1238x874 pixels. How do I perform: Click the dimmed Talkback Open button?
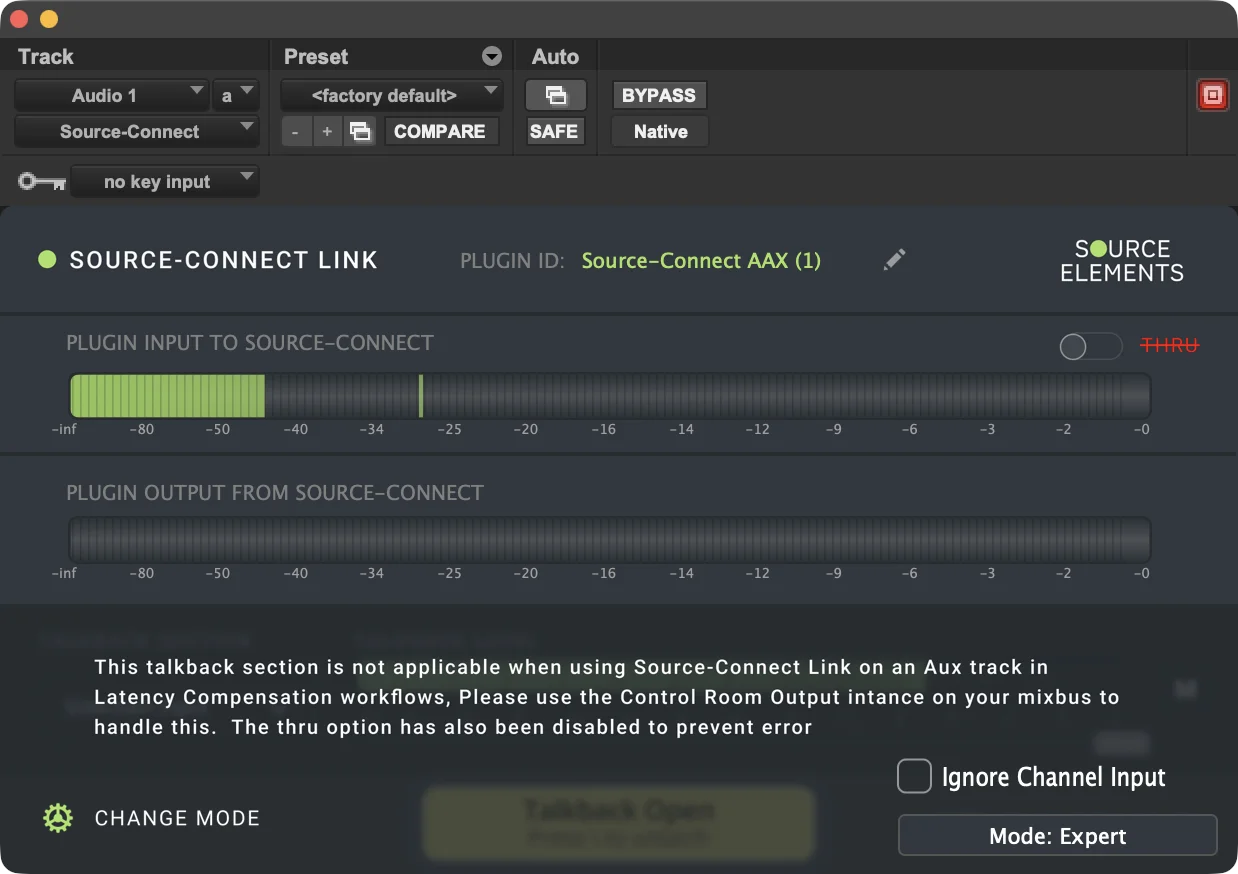coord(618,822)
